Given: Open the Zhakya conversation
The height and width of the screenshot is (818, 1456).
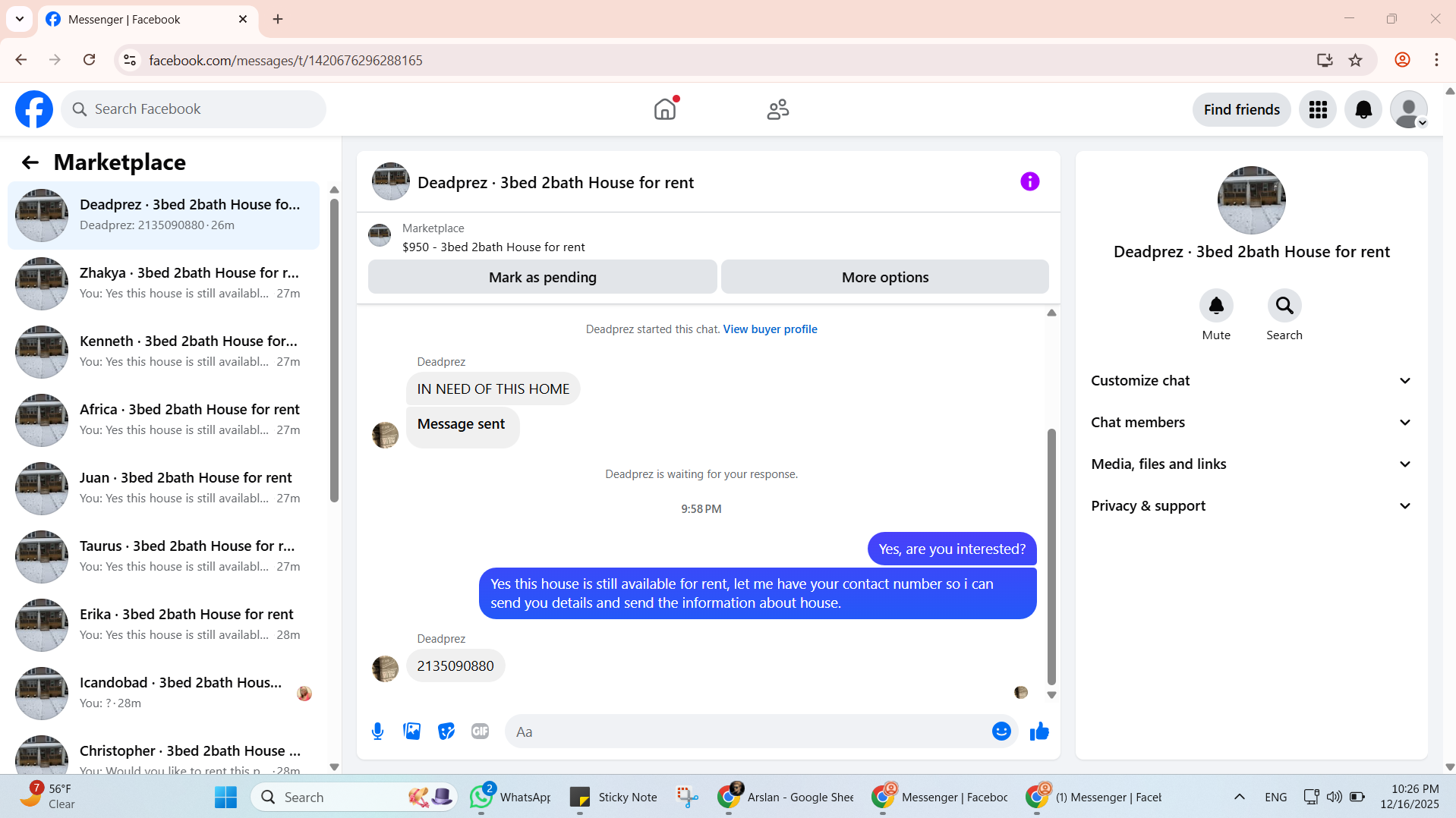Looking at the screenshot, I should [x=163, y=284].
